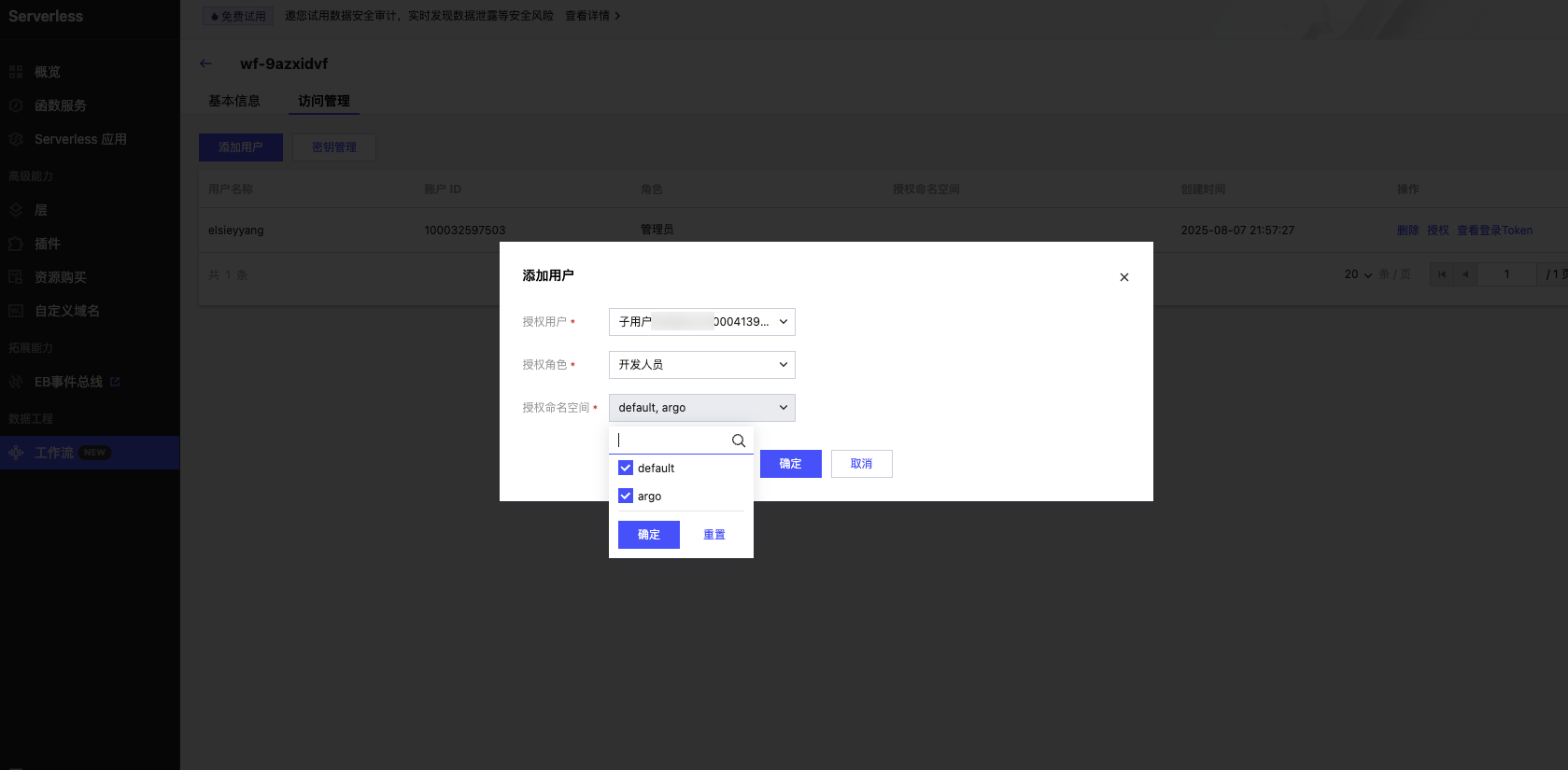This screenshot has height=770, width=1568.
Task: Click the 密钥管理 button
Action: point(334,147)
